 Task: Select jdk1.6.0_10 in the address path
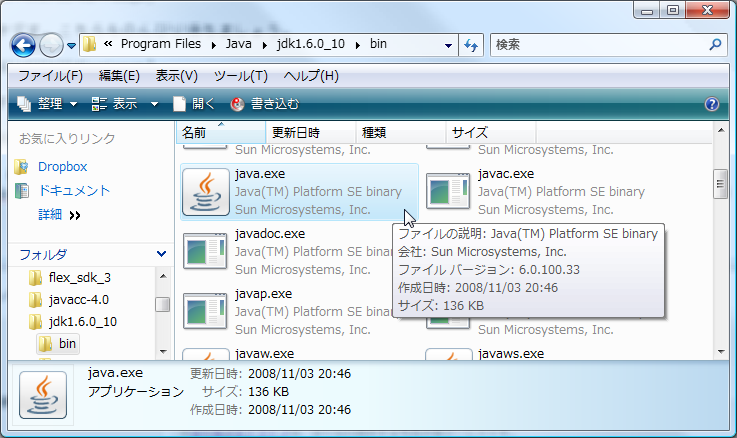pyautogui.click(x=311, y=44)
